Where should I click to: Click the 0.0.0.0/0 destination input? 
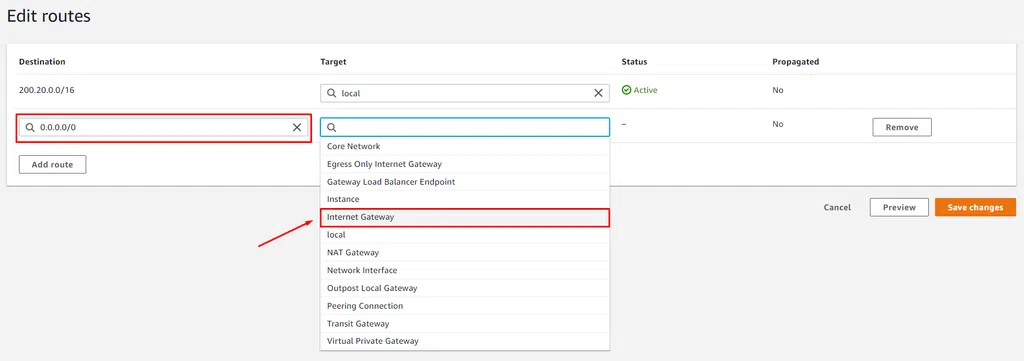coord(163,127)
